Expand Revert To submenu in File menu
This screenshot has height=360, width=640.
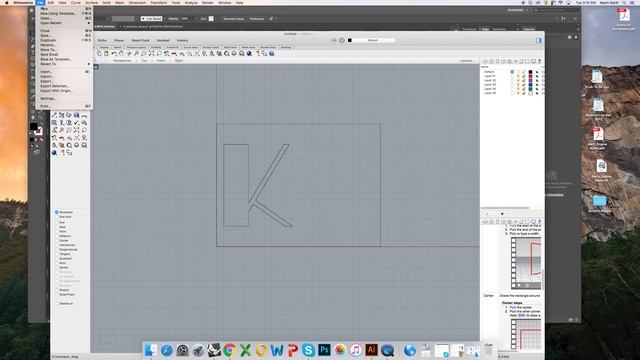(64, 64)
